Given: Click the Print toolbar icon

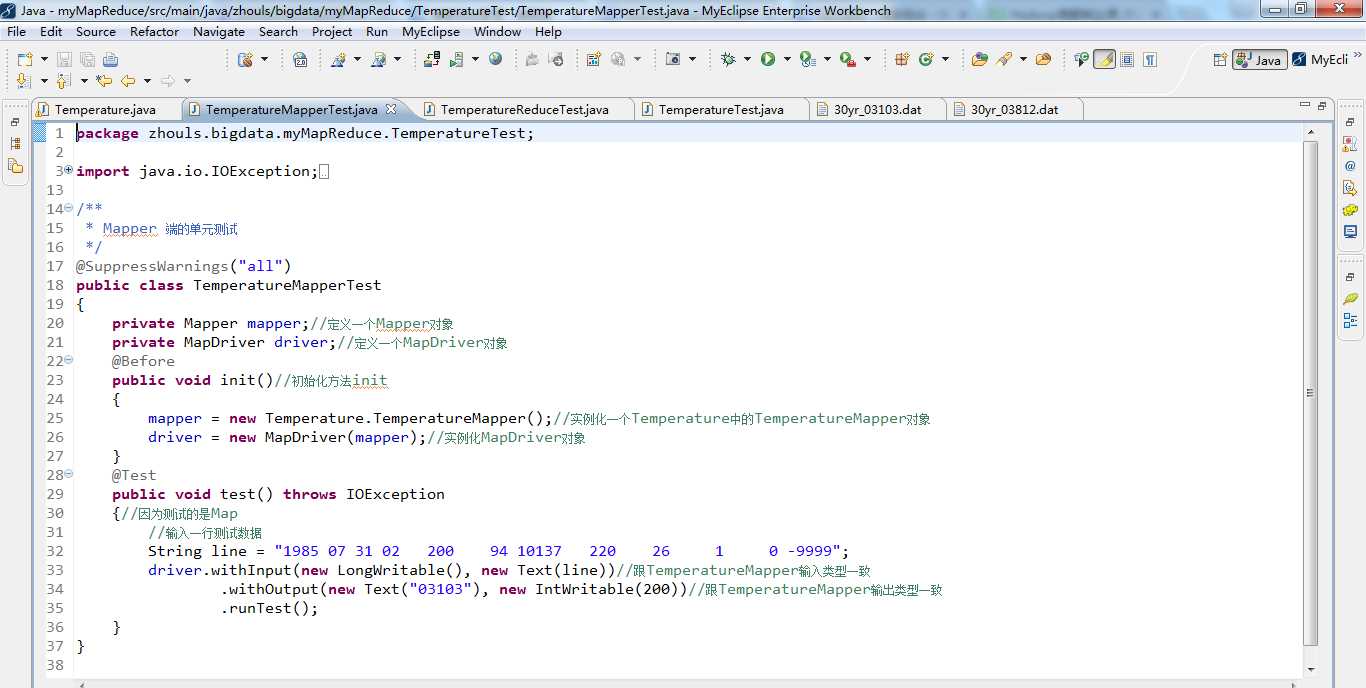Looking at the screenshot, I should coord(110,60).
